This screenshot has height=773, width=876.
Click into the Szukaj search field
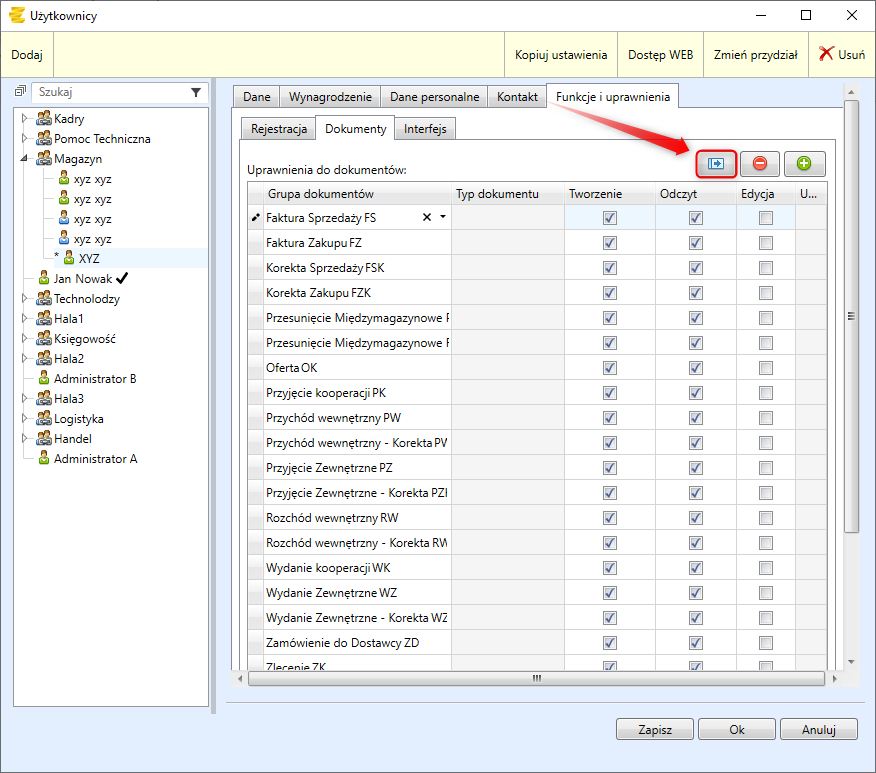click(x=110, y=92)
